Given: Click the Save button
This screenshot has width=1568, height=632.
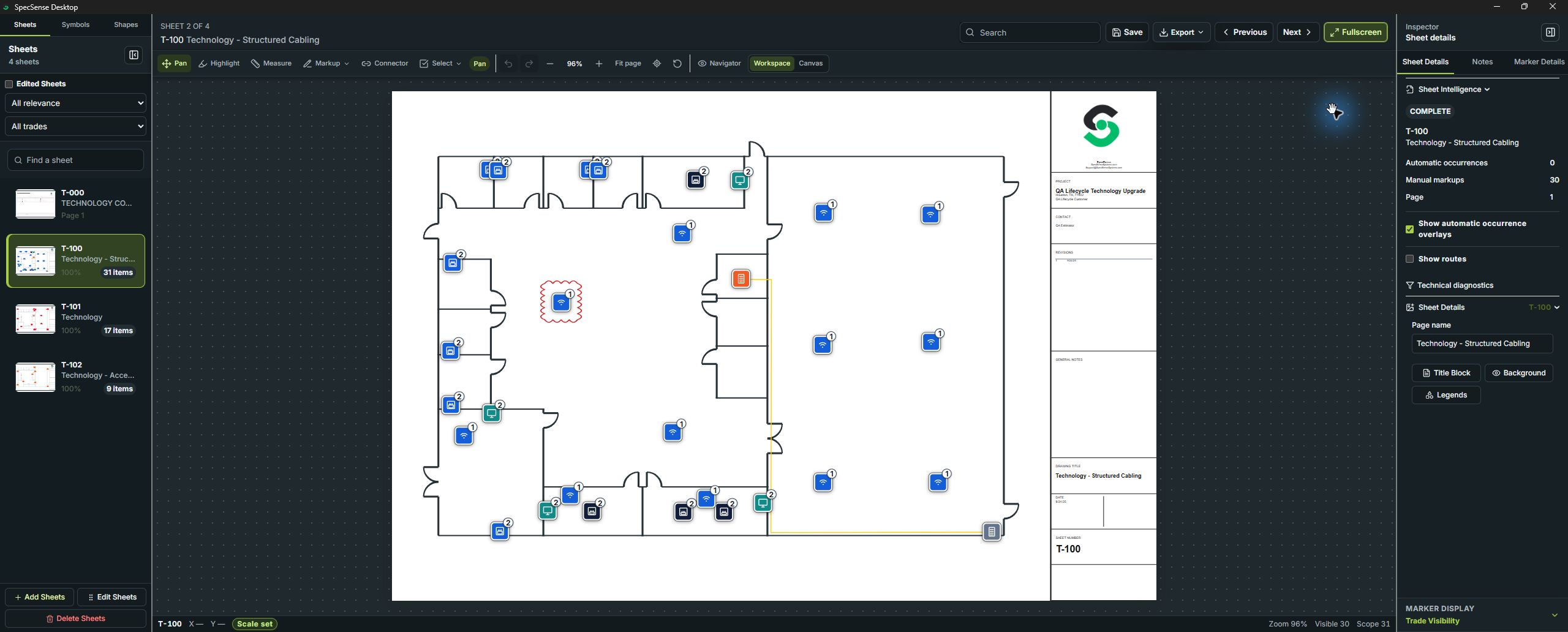Looking at the screenshot, I should (x=1127, y=32).
